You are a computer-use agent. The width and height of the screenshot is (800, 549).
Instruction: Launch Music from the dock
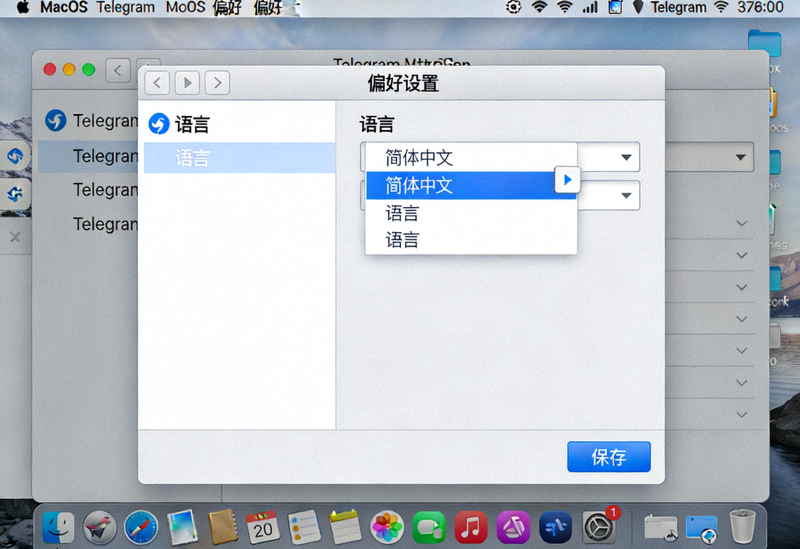pyautogui.click(x=470, y=527)
